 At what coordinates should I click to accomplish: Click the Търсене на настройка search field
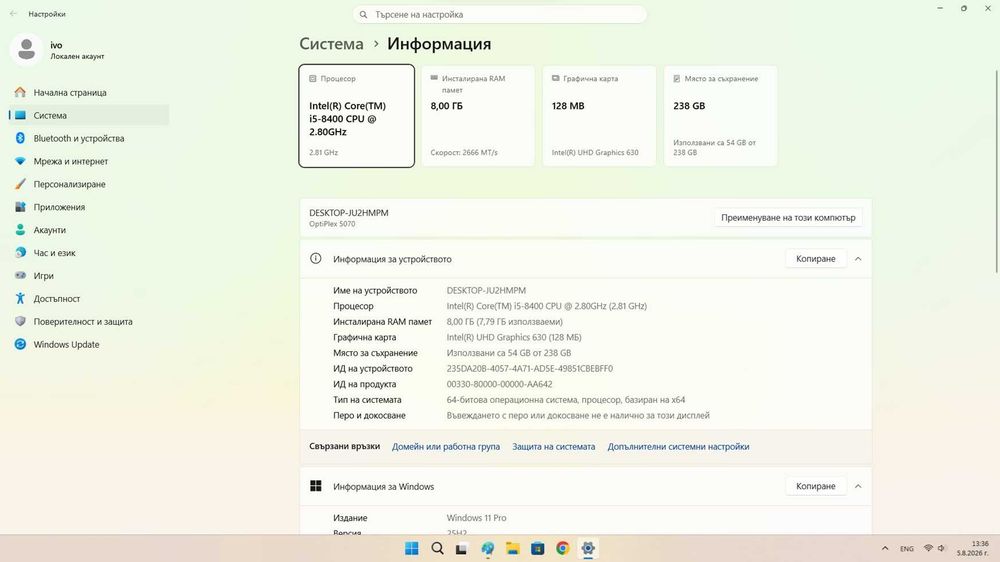point(499,14)
